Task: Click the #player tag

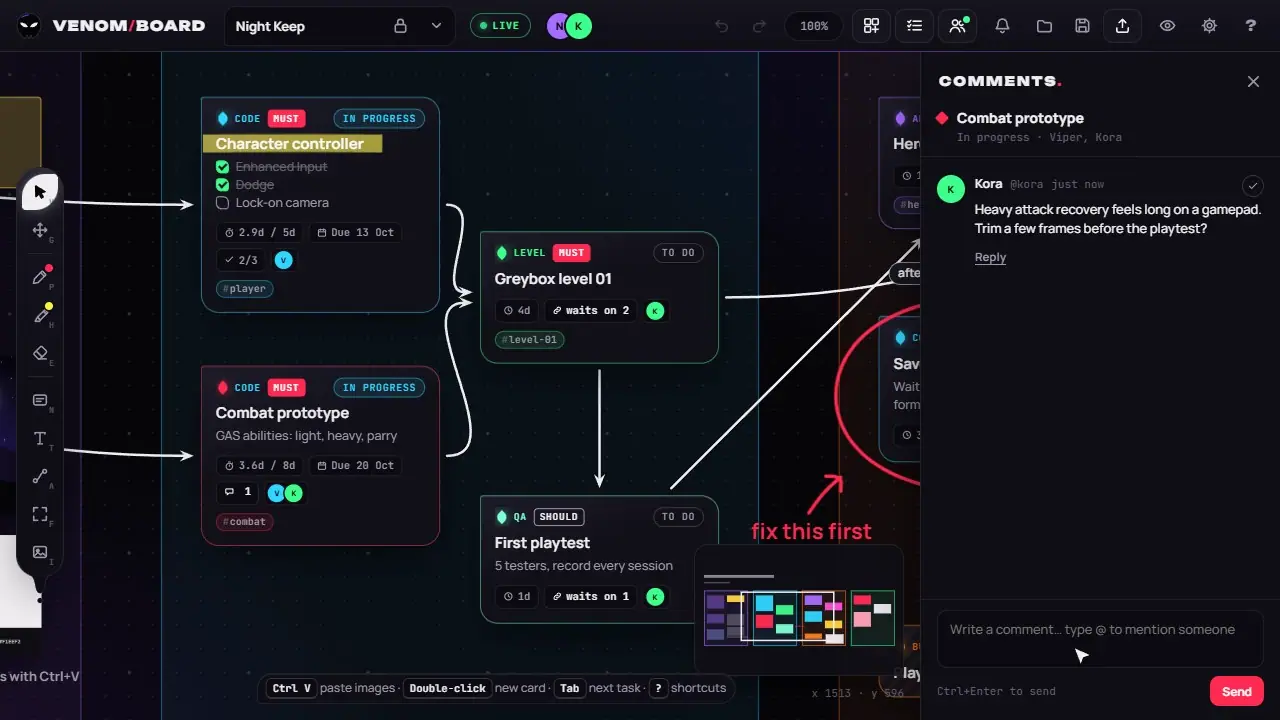Action: pos(245,289)
